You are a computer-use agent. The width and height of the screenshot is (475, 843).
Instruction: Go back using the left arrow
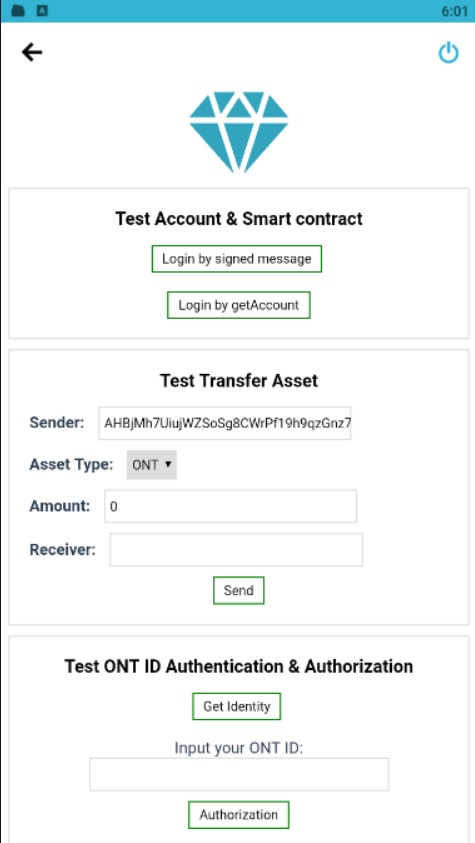pyautogui.click(x=32, y=52)
